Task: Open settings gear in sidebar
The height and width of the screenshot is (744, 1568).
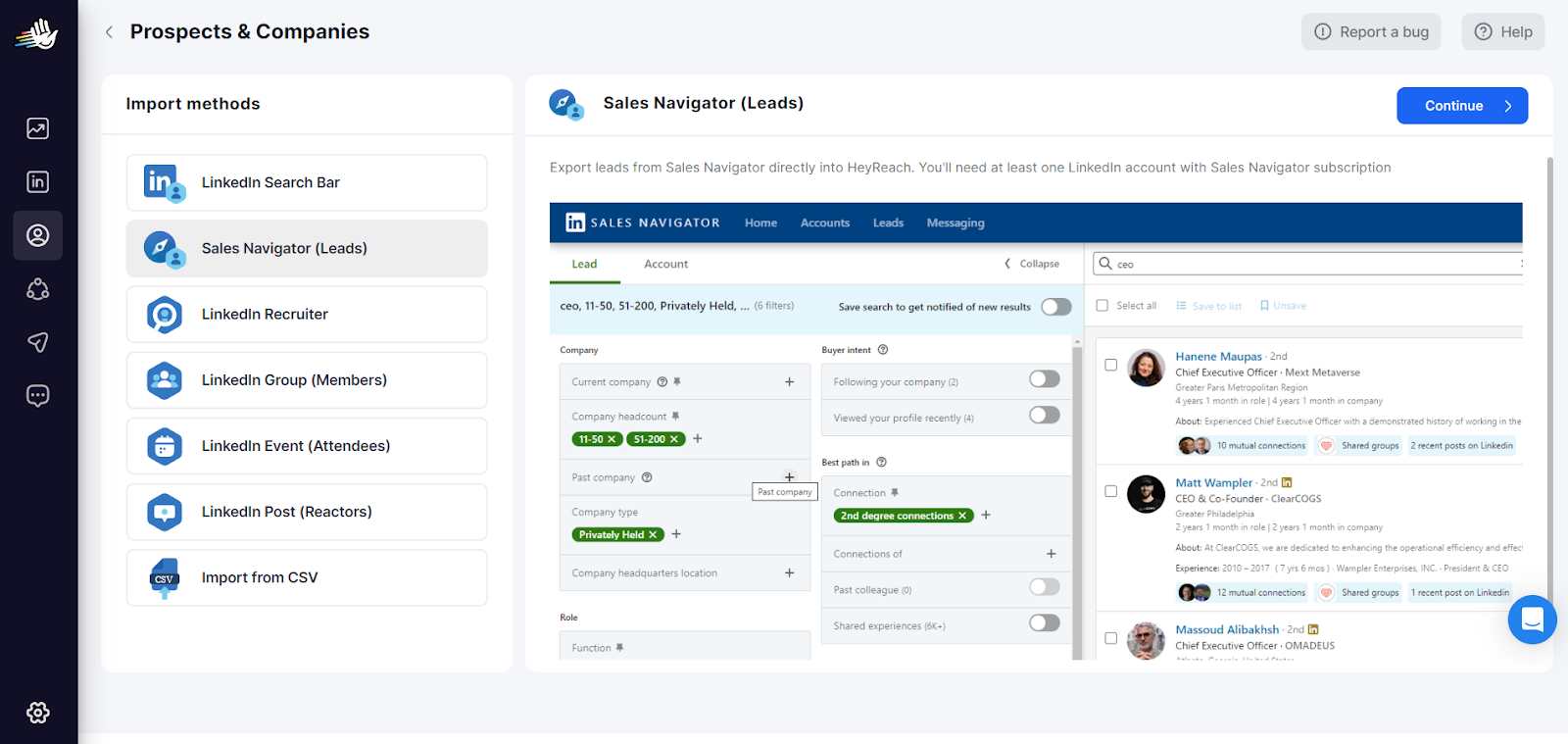Action: pyautogui.click(x=37, y=713)
